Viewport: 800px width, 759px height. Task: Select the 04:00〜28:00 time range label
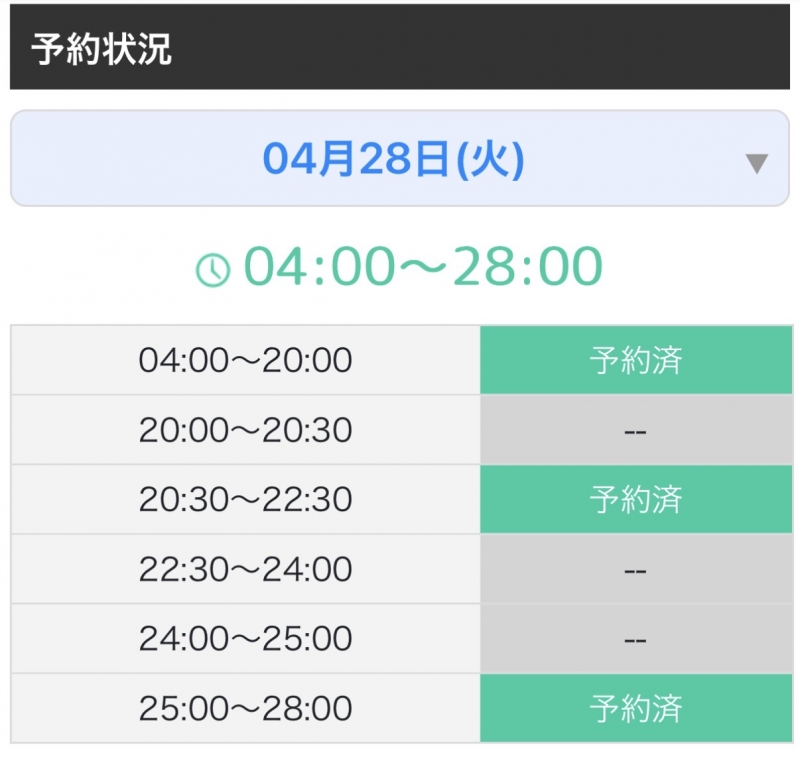(x=420, y=263)
